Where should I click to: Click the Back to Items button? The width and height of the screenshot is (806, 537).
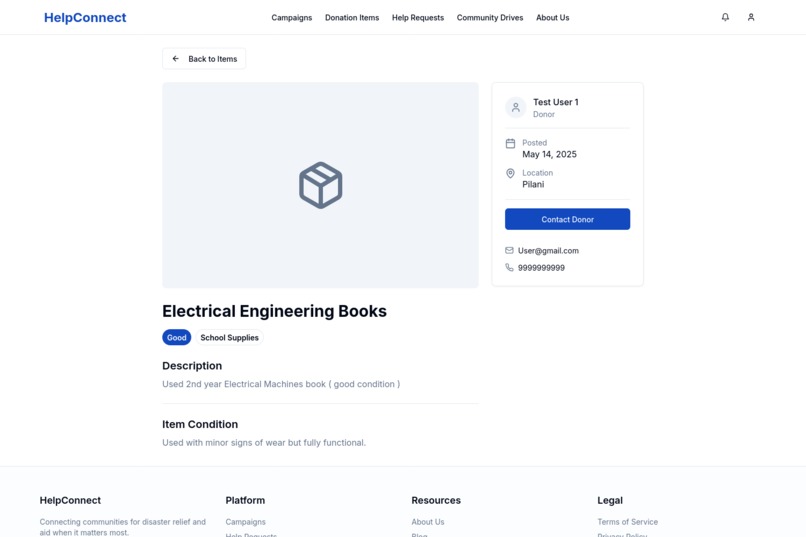tap(204, 59)
